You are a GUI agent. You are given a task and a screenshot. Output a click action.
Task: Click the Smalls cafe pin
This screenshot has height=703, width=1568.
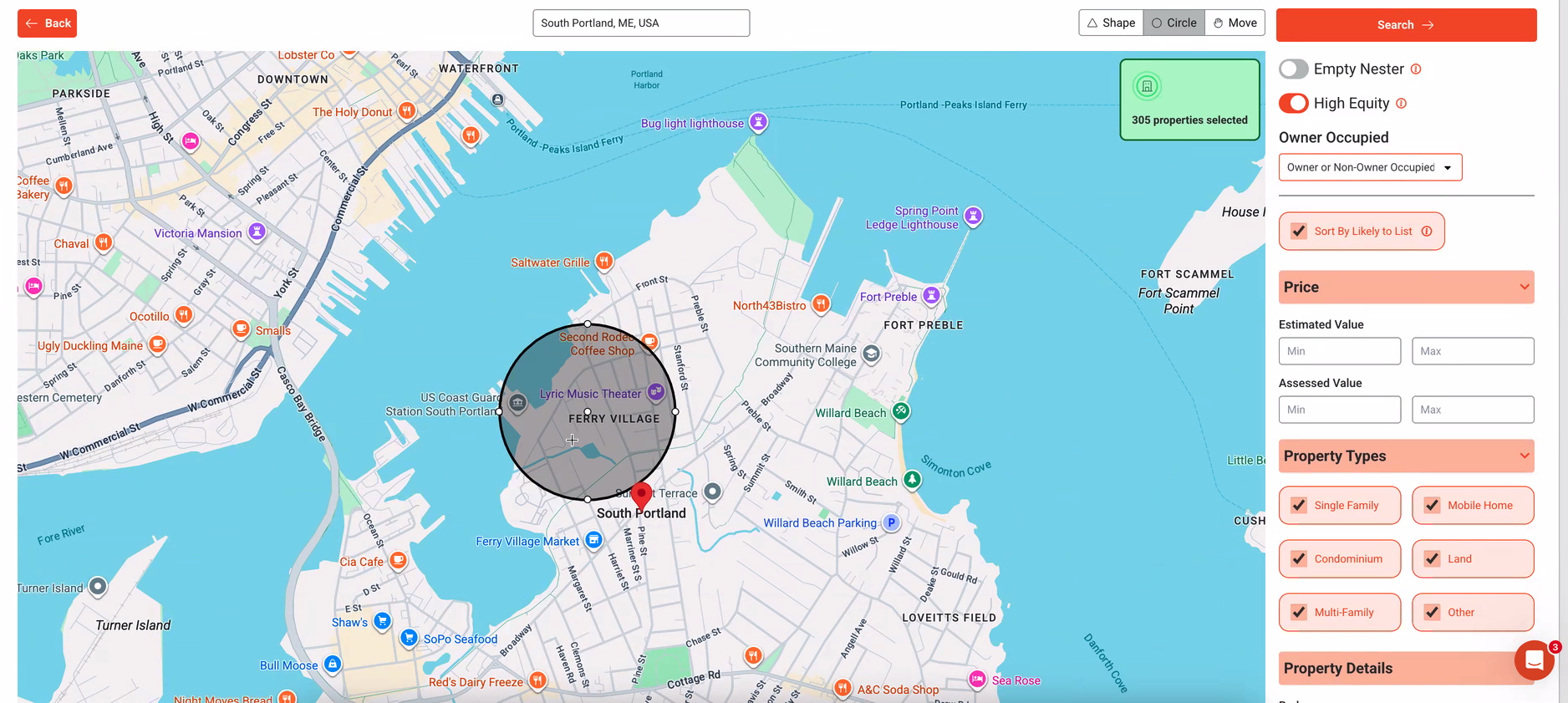click(241, 329)
